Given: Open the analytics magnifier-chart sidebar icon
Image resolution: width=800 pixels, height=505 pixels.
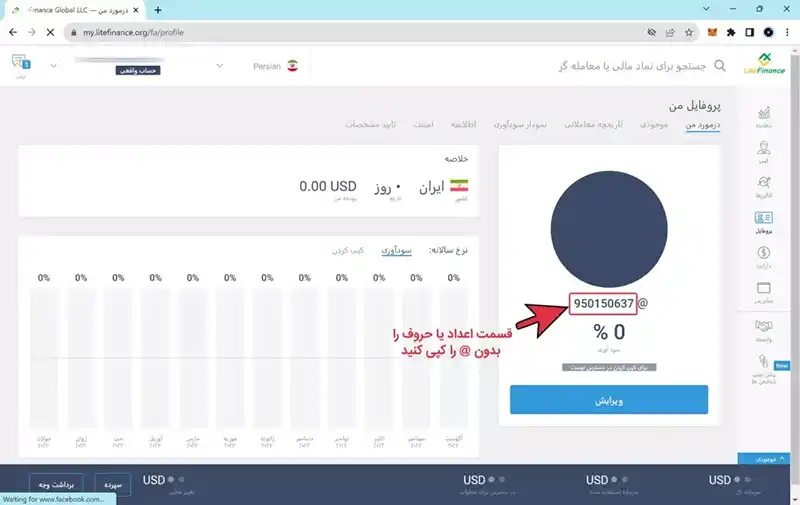Looking at the screenshot, I should click(x=764, y=186).
